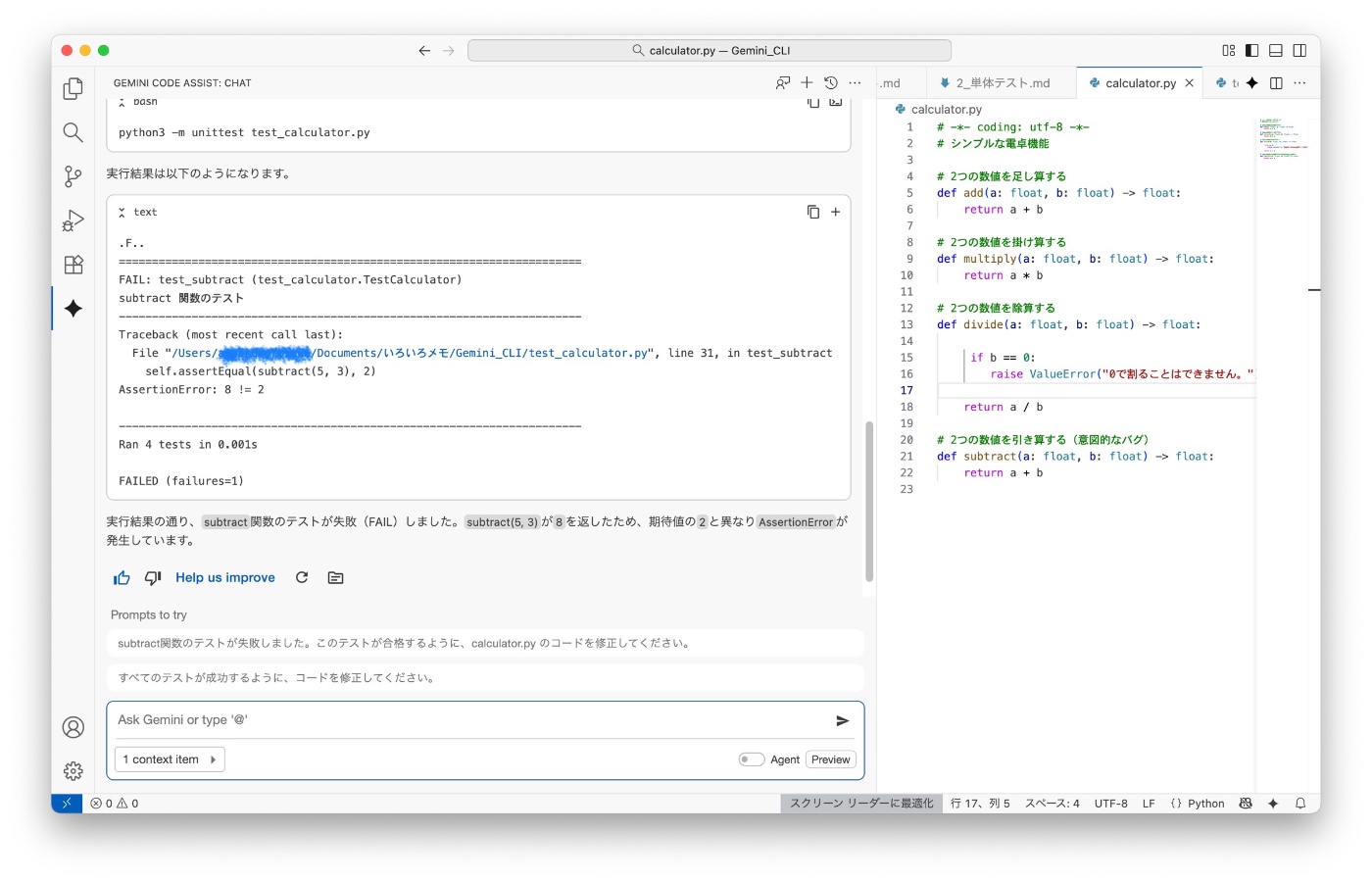Change end of line sequence LF
This screenshot has height=881, width=1372.
[1149, 804]
